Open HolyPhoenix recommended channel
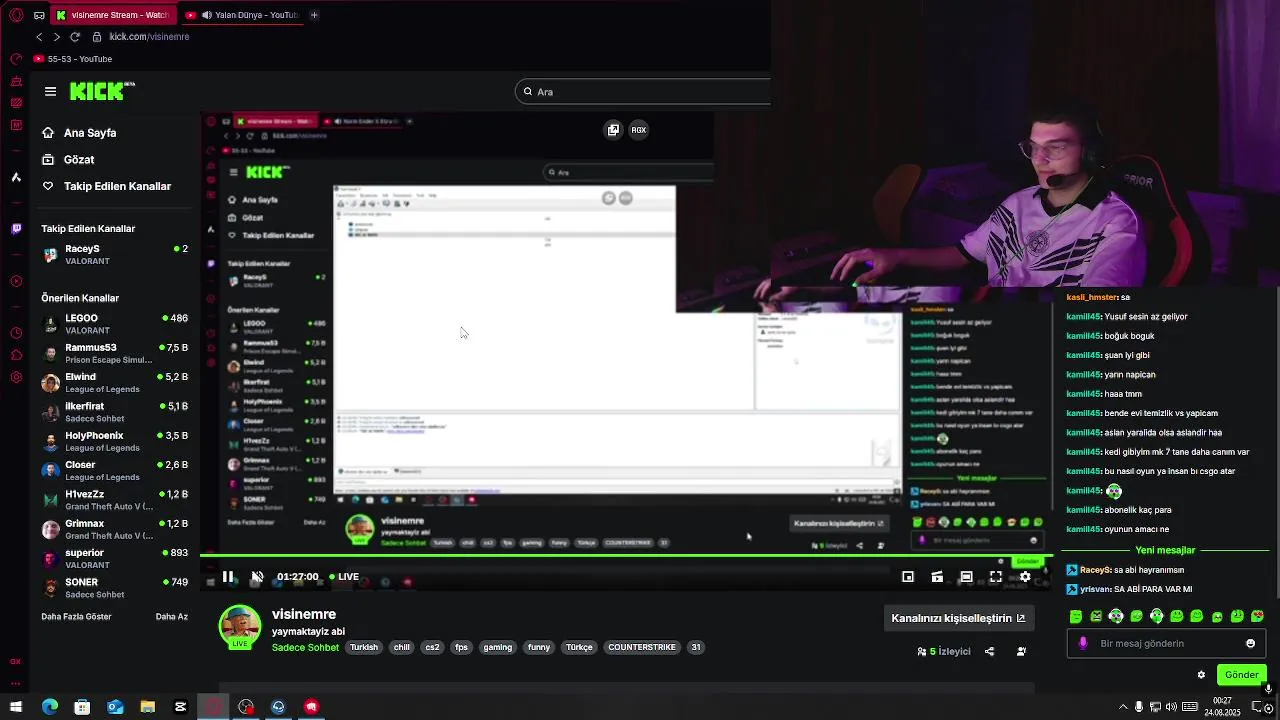This screenshot has height=720, width=1280. (114, 441)
